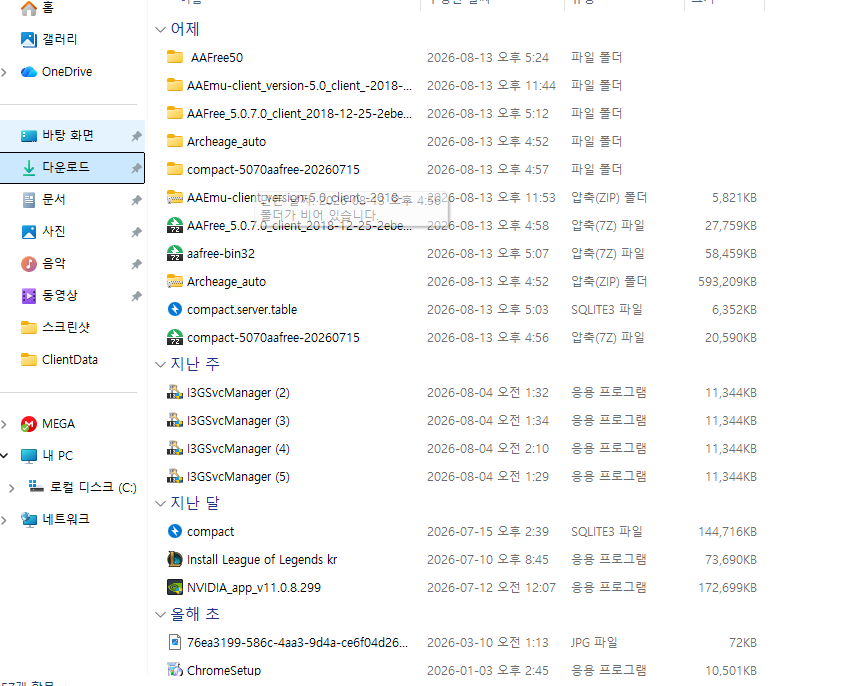Unpin 사진 using its pin icon

coord(136,232)
